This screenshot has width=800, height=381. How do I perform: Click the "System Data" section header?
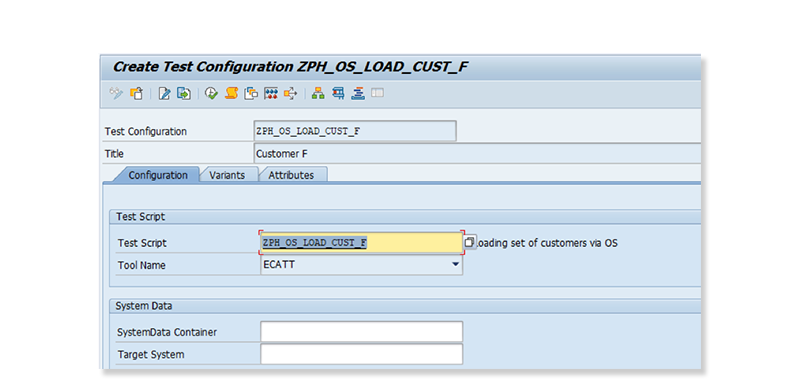[143, 306]
